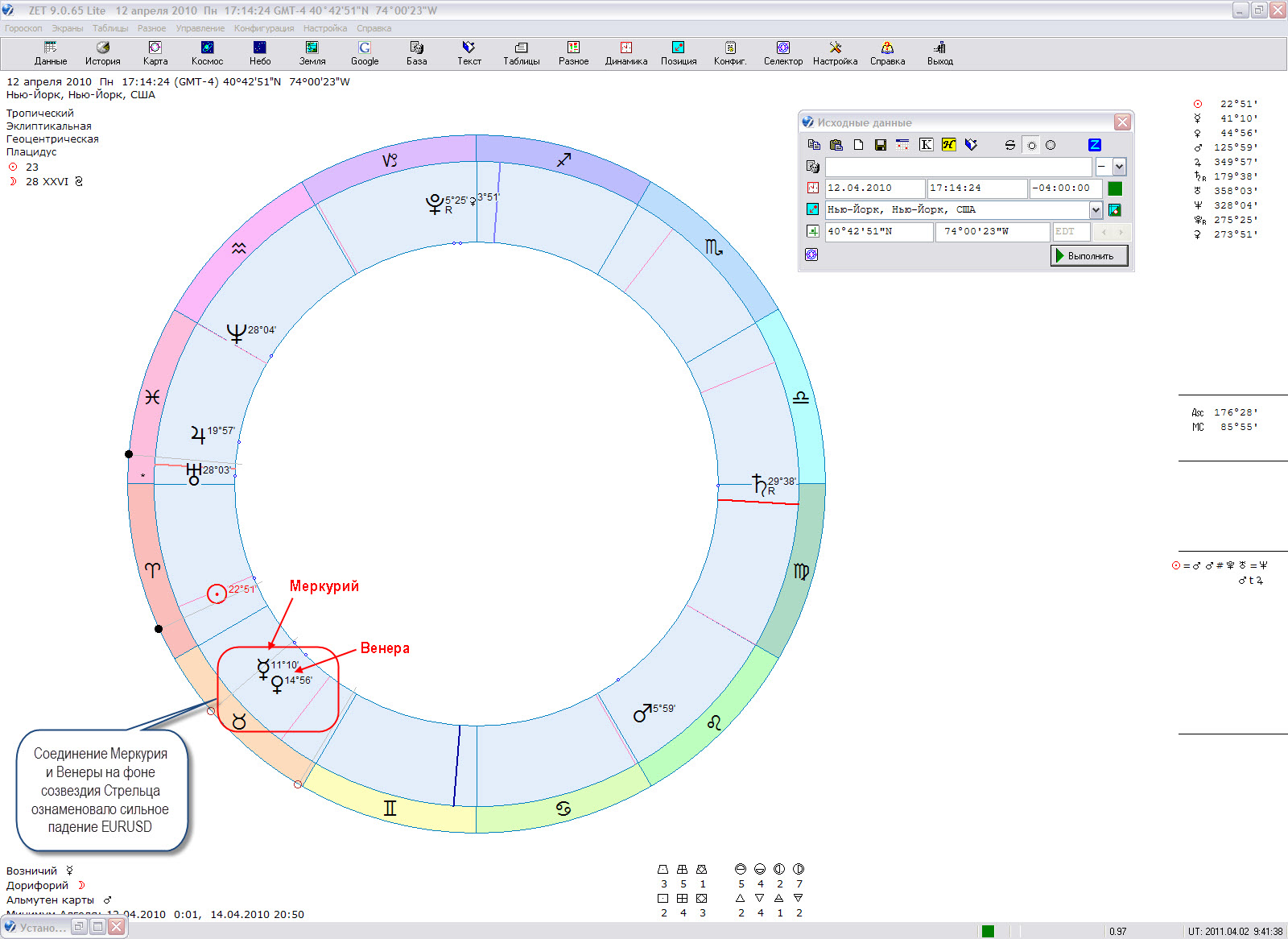Click the green color square beside timezone
Screen dimensions: 1288x939
(1115, 188)
